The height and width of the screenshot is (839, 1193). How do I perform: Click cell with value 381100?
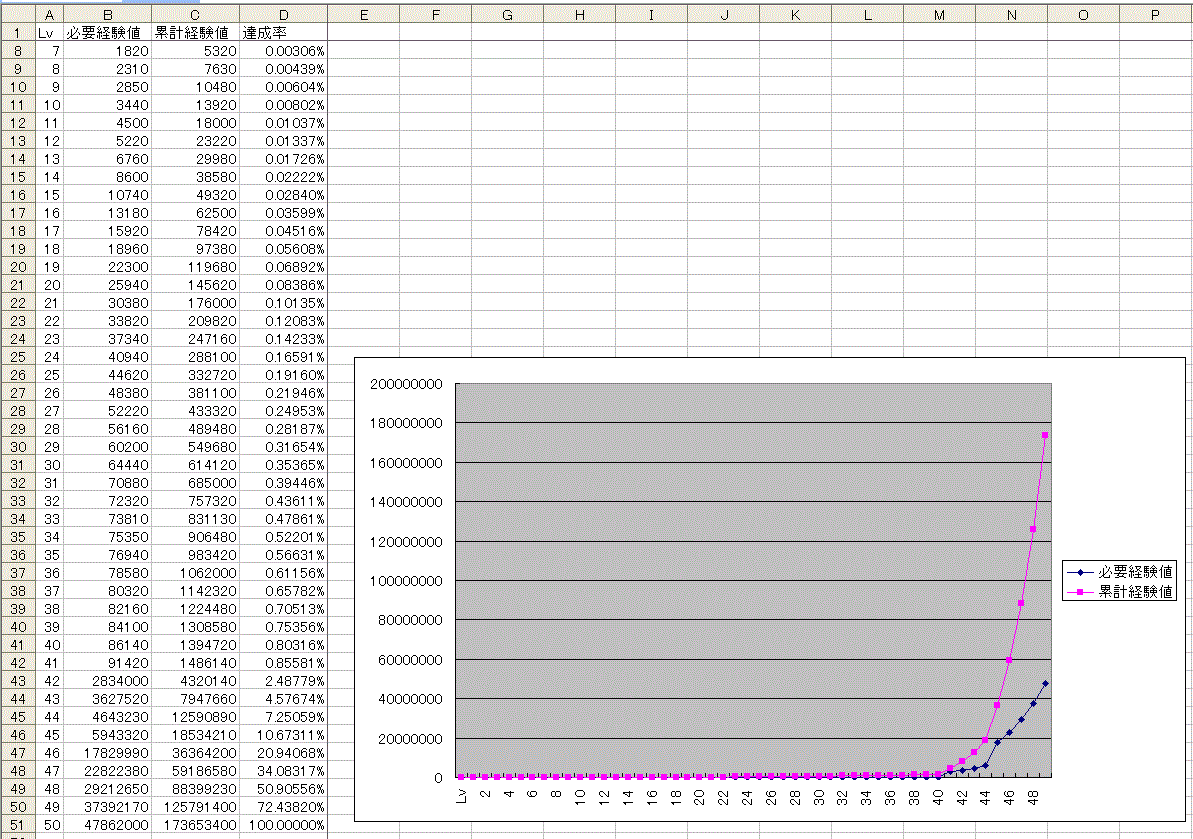(196, 393)
